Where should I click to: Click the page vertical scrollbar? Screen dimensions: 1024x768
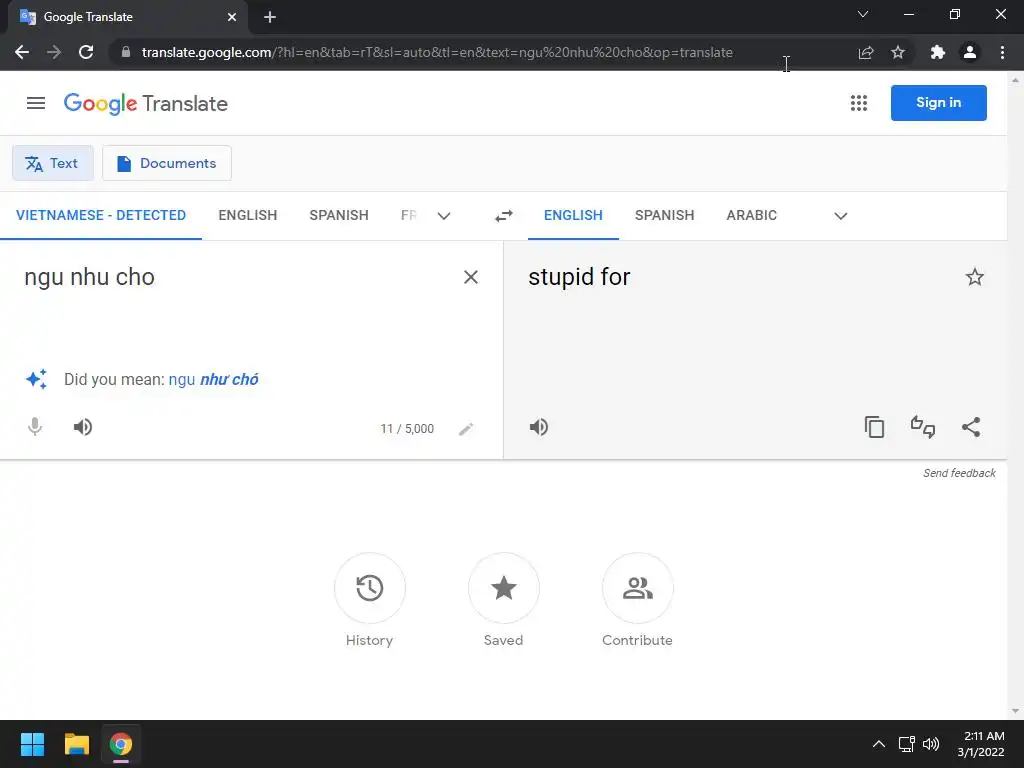tap(1015, 395)
